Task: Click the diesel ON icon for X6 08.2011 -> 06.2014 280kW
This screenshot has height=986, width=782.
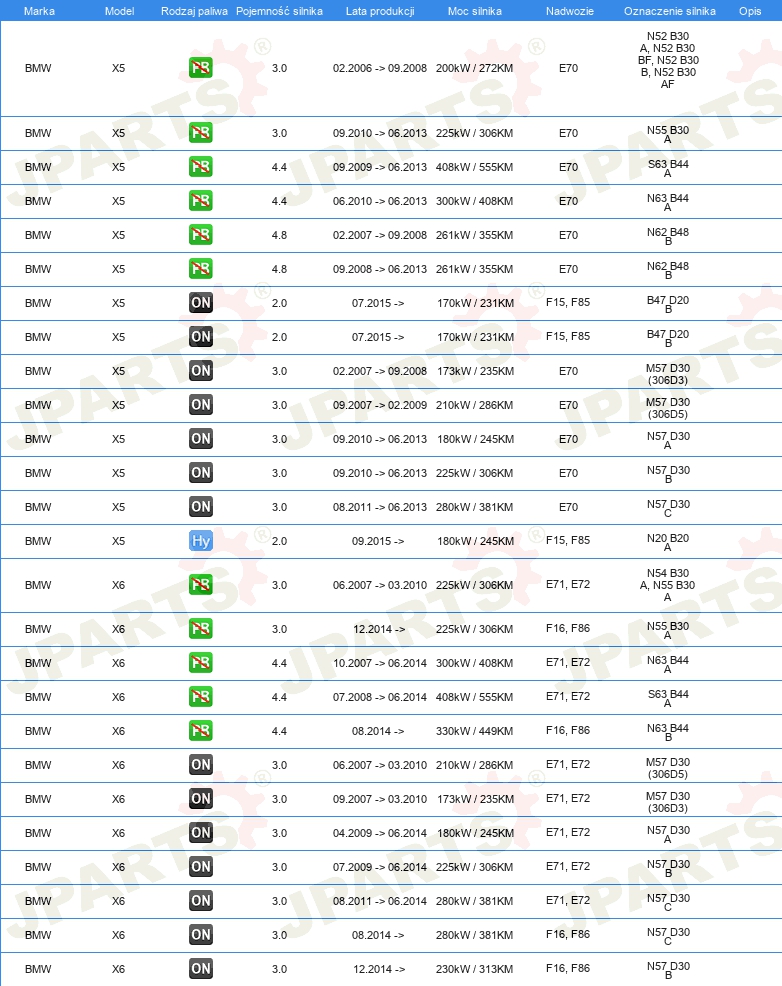Action: (201, 900)
